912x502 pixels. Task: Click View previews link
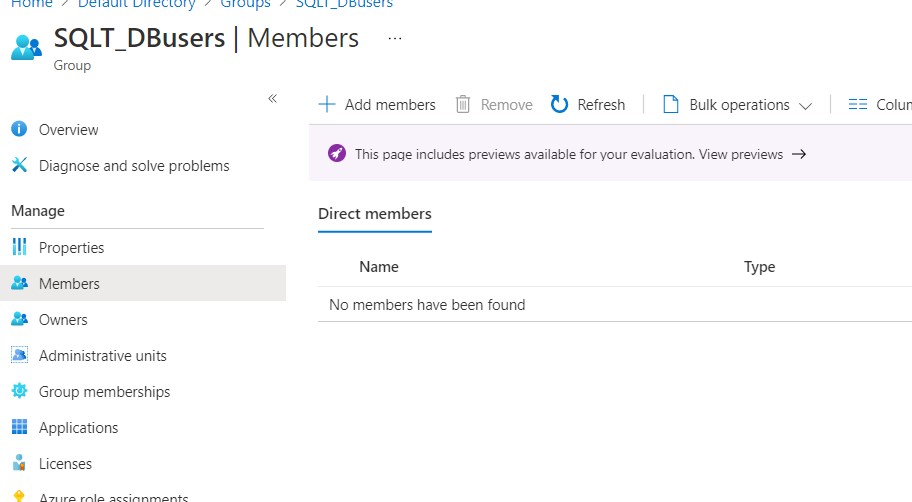click(741, 154)
